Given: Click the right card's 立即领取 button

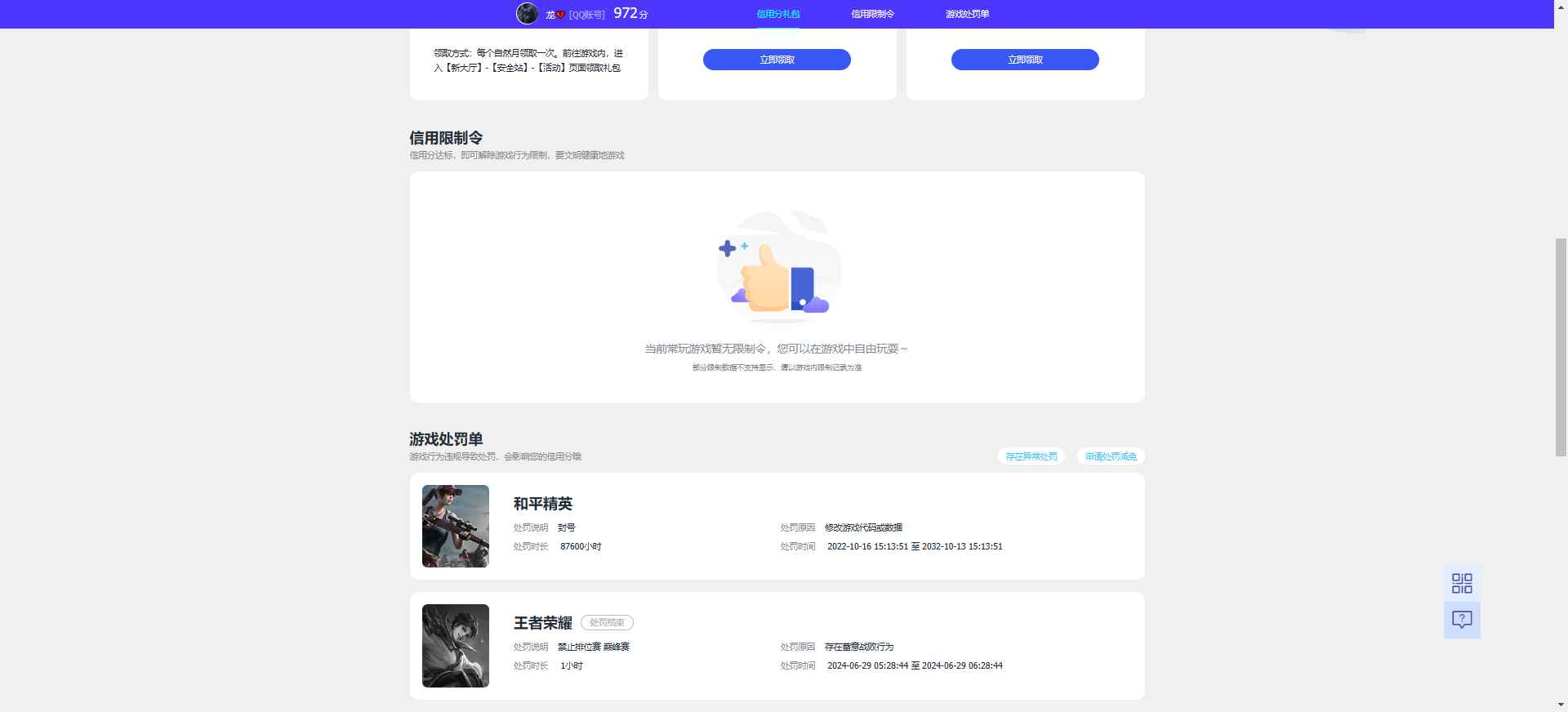Looking at the screenshot, I should (1025, 60).
